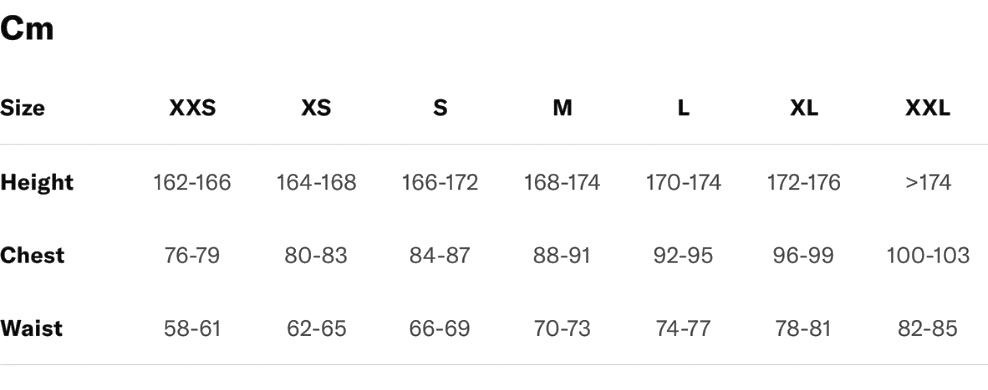The width and height of the screenshot is (988, 390).
Task: Choose the L size column header
Action: click(x=683, y=108)
